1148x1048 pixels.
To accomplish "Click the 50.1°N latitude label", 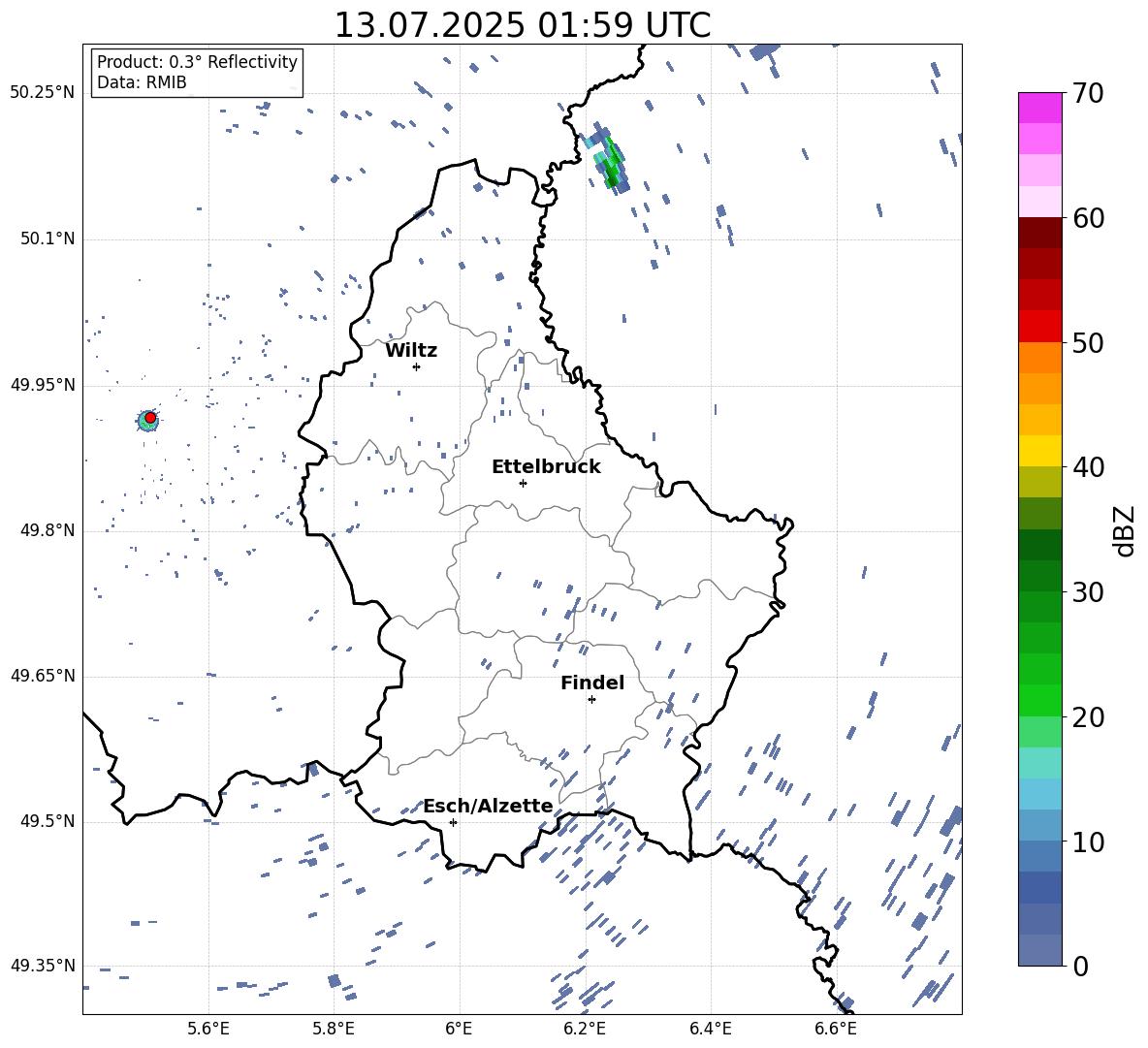I will click(x=47, y=238).
